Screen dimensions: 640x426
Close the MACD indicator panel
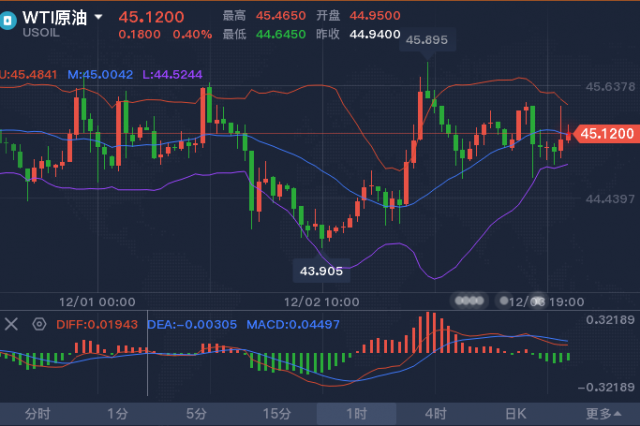(11, 324)
